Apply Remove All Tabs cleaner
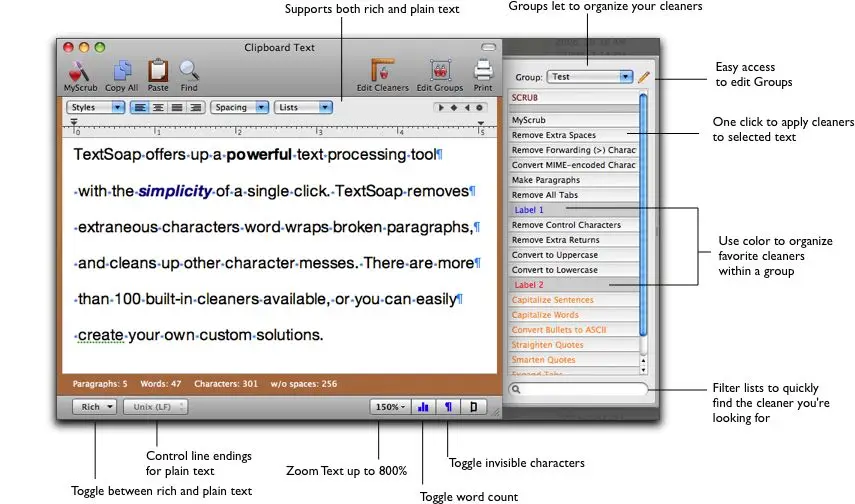855x504 pixels. click(574, 195)
